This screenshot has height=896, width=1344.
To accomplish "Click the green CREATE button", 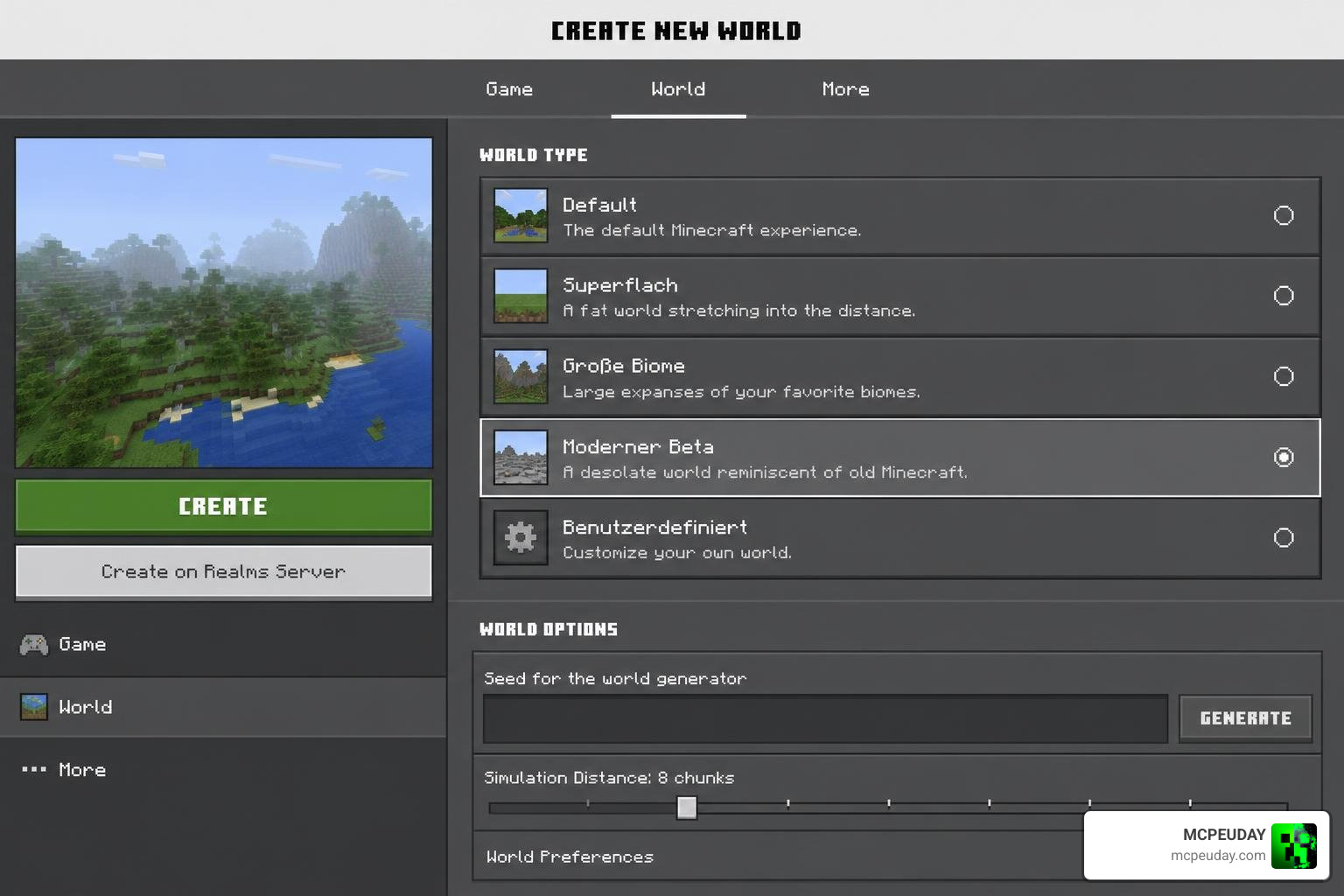I will 224,507.
